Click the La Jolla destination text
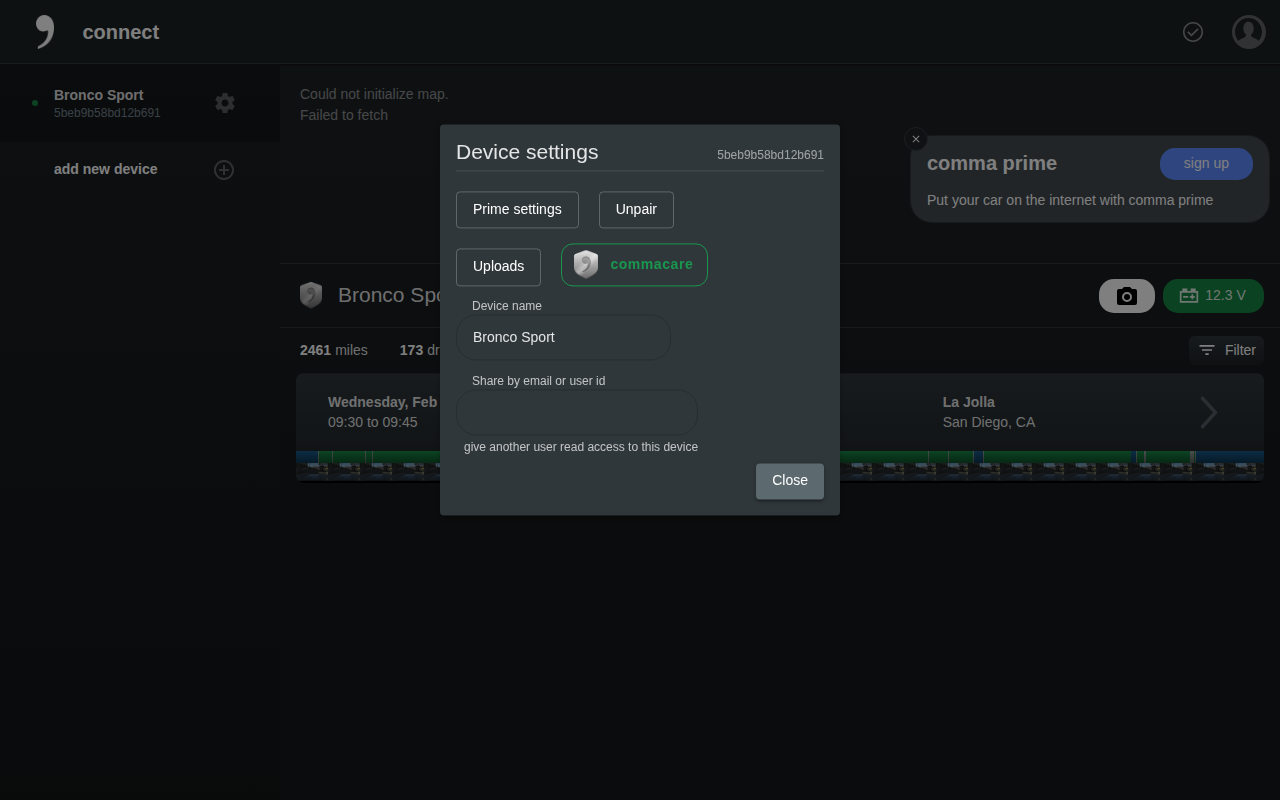Image resolution: width=1280 pixels, height=800 pixels. [x=969, y=402]
